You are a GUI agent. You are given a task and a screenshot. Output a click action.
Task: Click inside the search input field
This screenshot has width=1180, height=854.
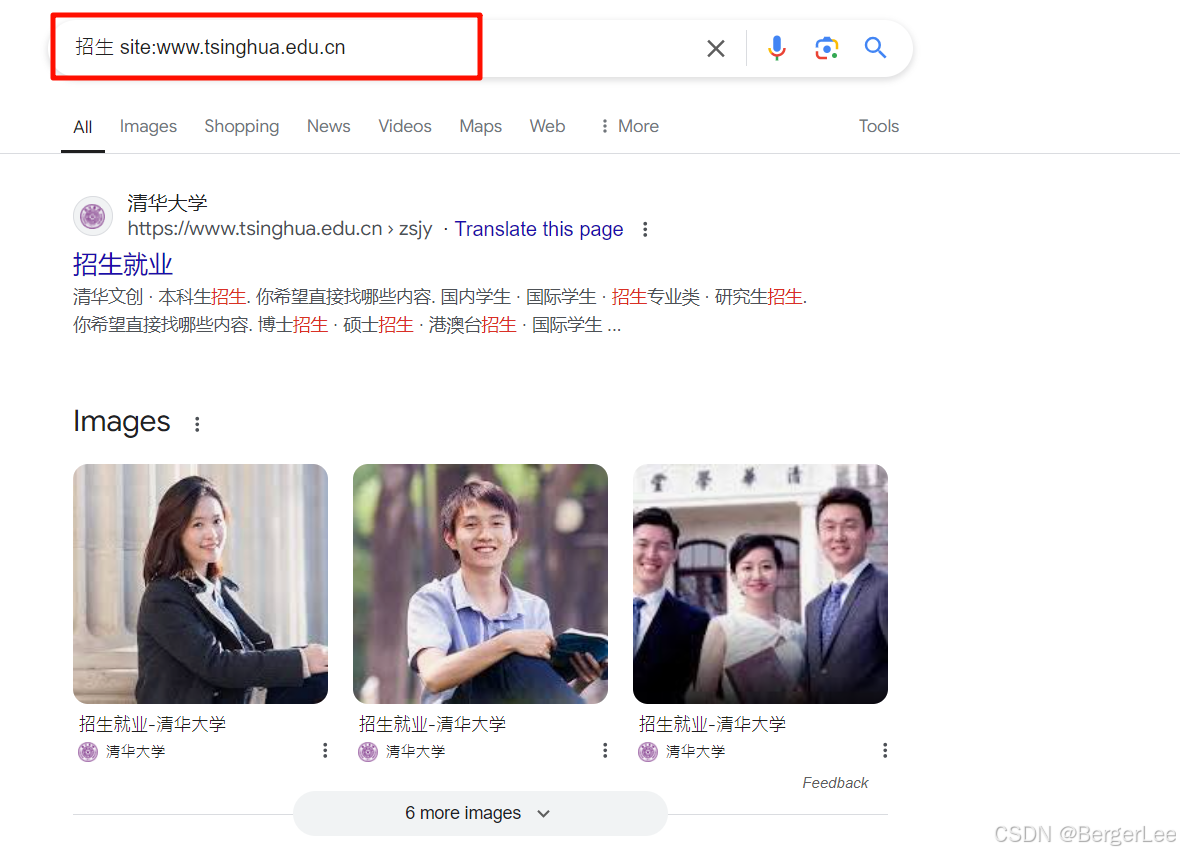tap(300, 47)
